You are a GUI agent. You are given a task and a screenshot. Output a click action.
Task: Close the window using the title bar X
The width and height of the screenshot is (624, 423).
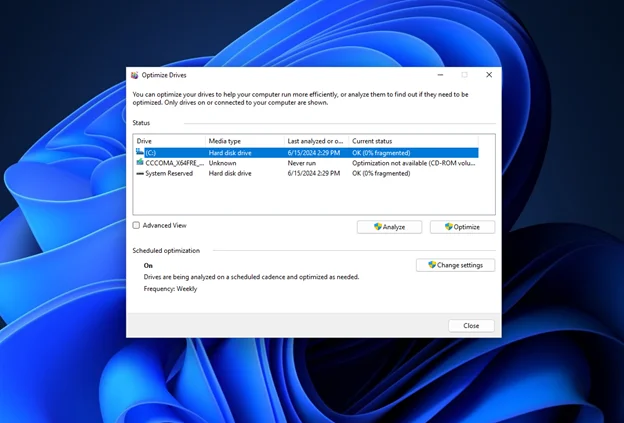489,75
